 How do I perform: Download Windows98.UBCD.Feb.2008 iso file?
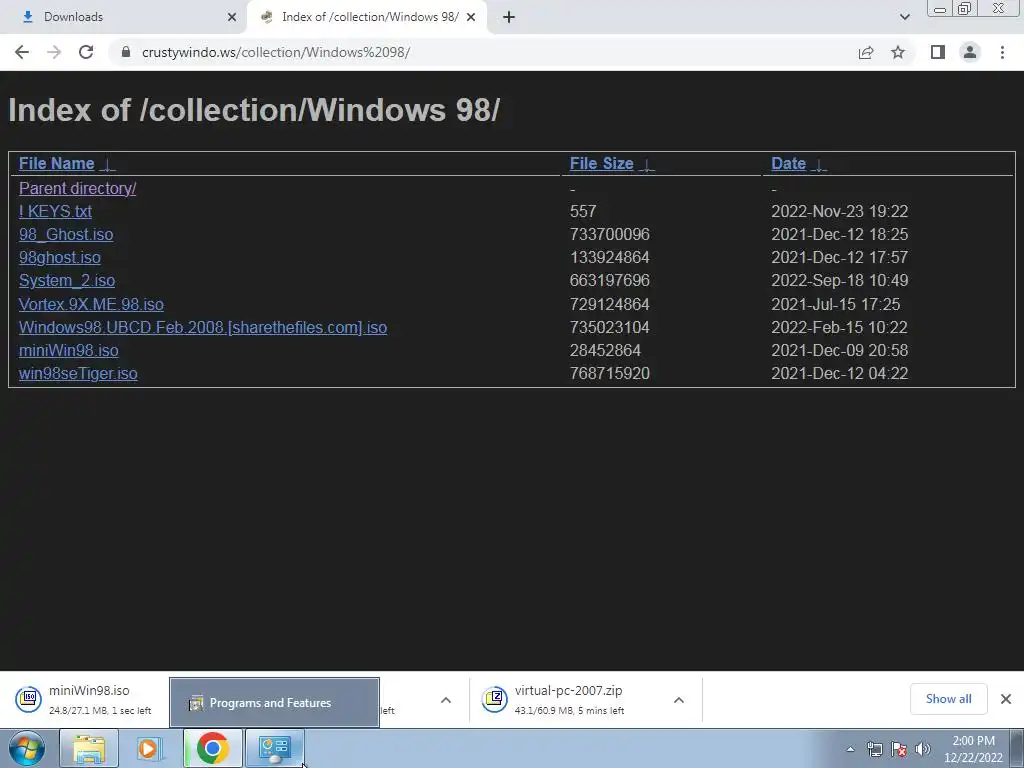(203, 327)
